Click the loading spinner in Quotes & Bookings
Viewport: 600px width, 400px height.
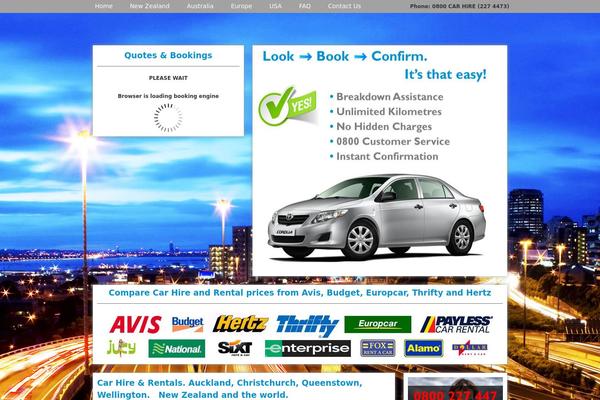pos(168,118)
